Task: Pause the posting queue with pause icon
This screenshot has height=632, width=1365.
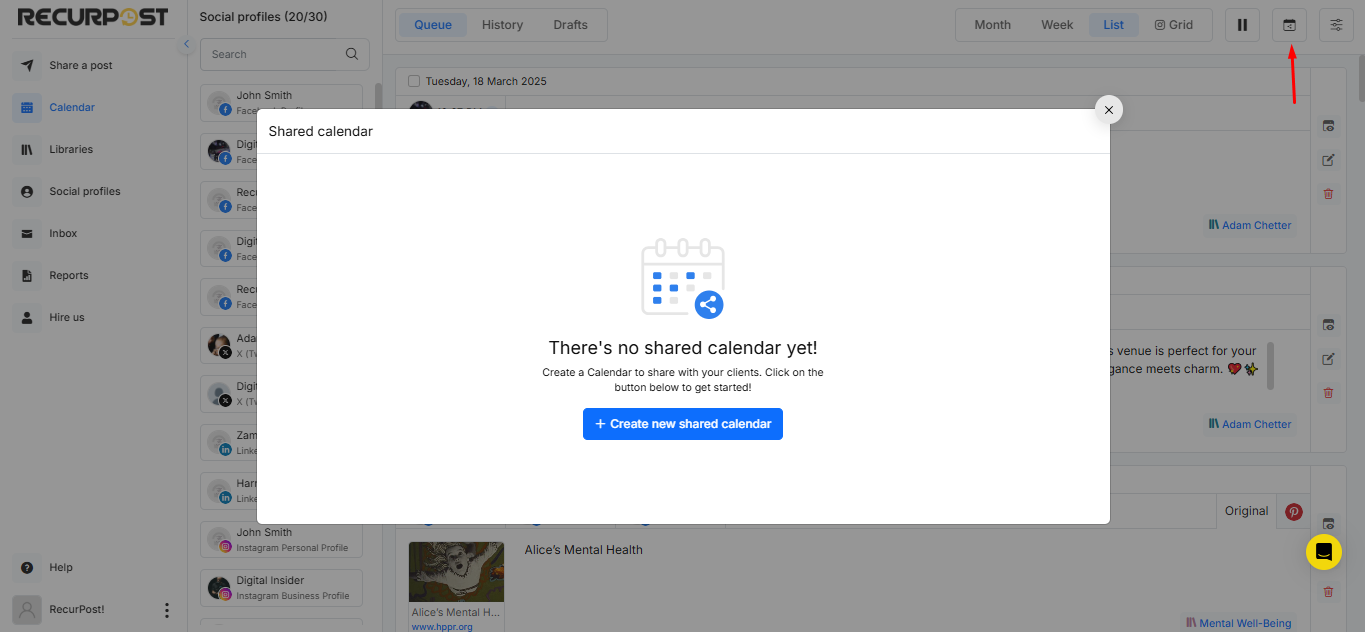Action: pos(1242,24)
